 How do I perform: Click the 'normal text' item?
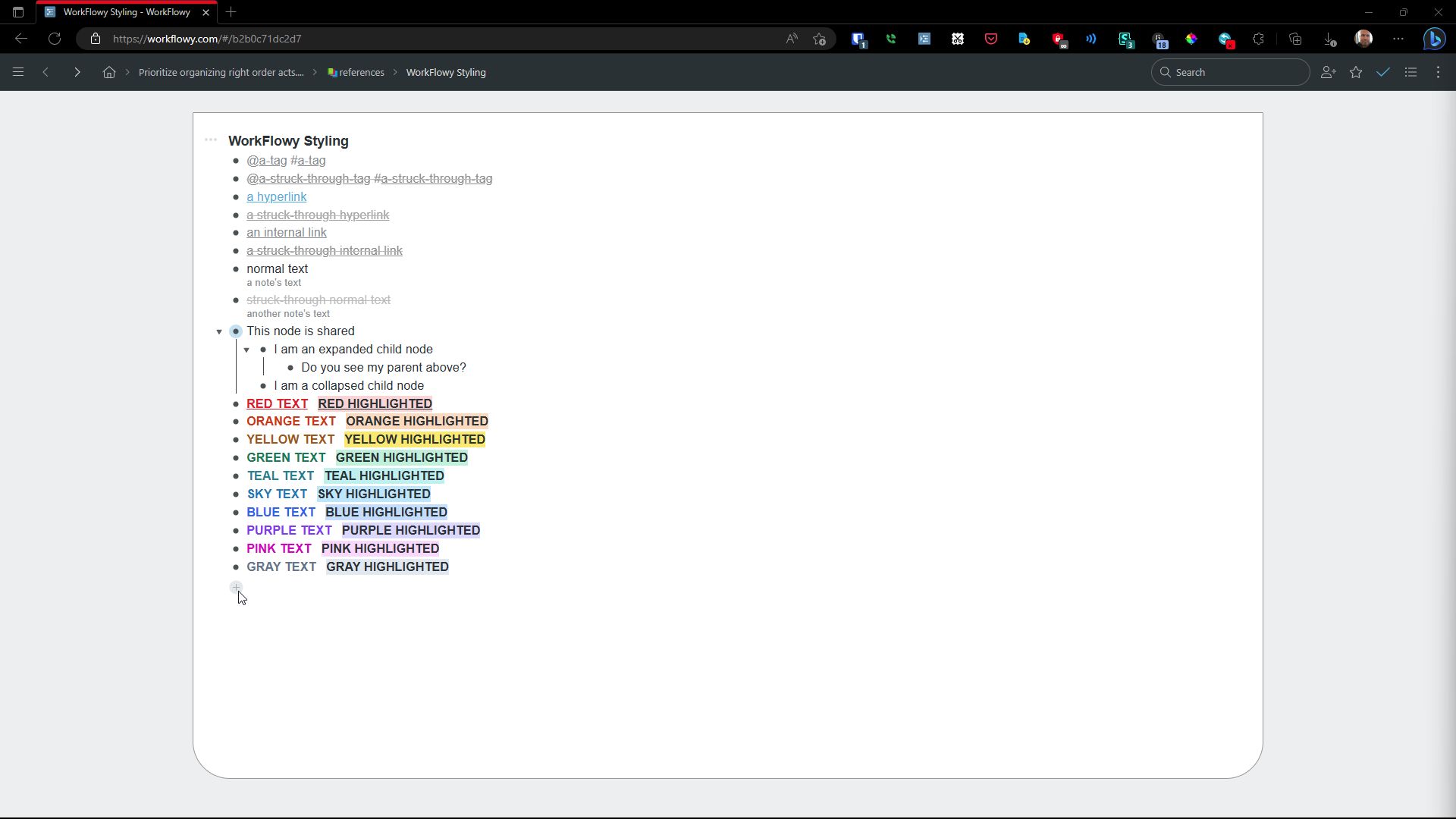[x=278, y=269]
